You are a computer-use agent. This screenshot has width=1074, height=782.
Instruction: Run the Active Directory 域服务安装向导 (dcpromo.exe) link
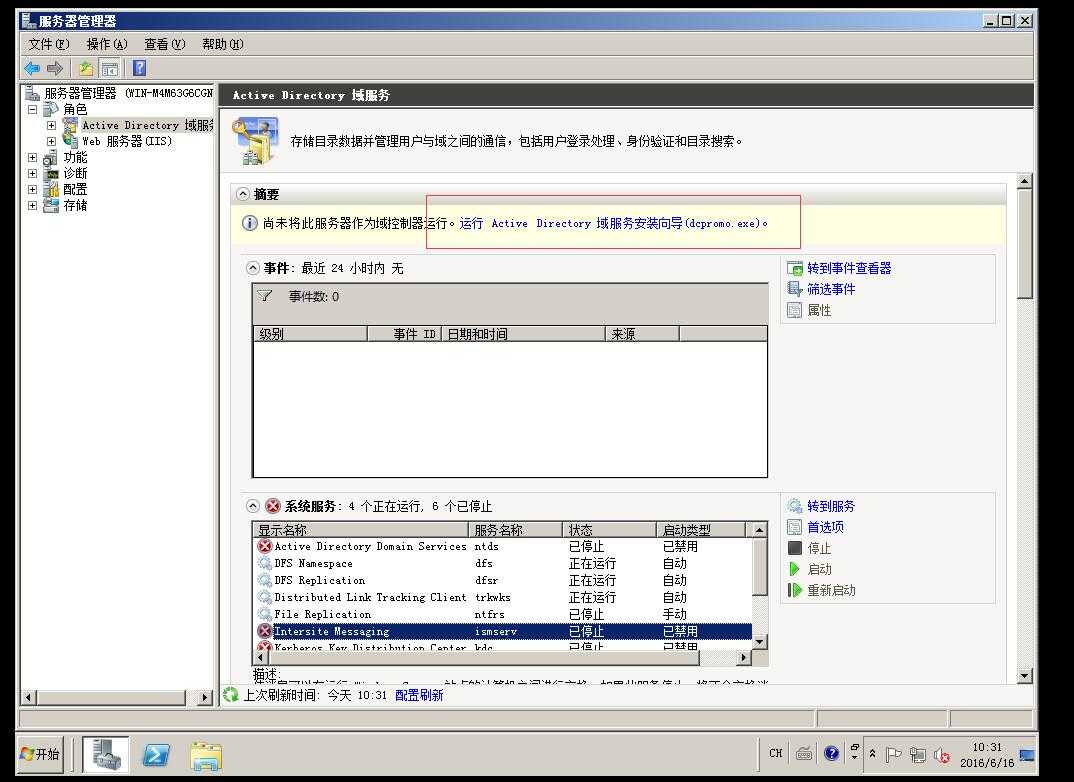613,223
